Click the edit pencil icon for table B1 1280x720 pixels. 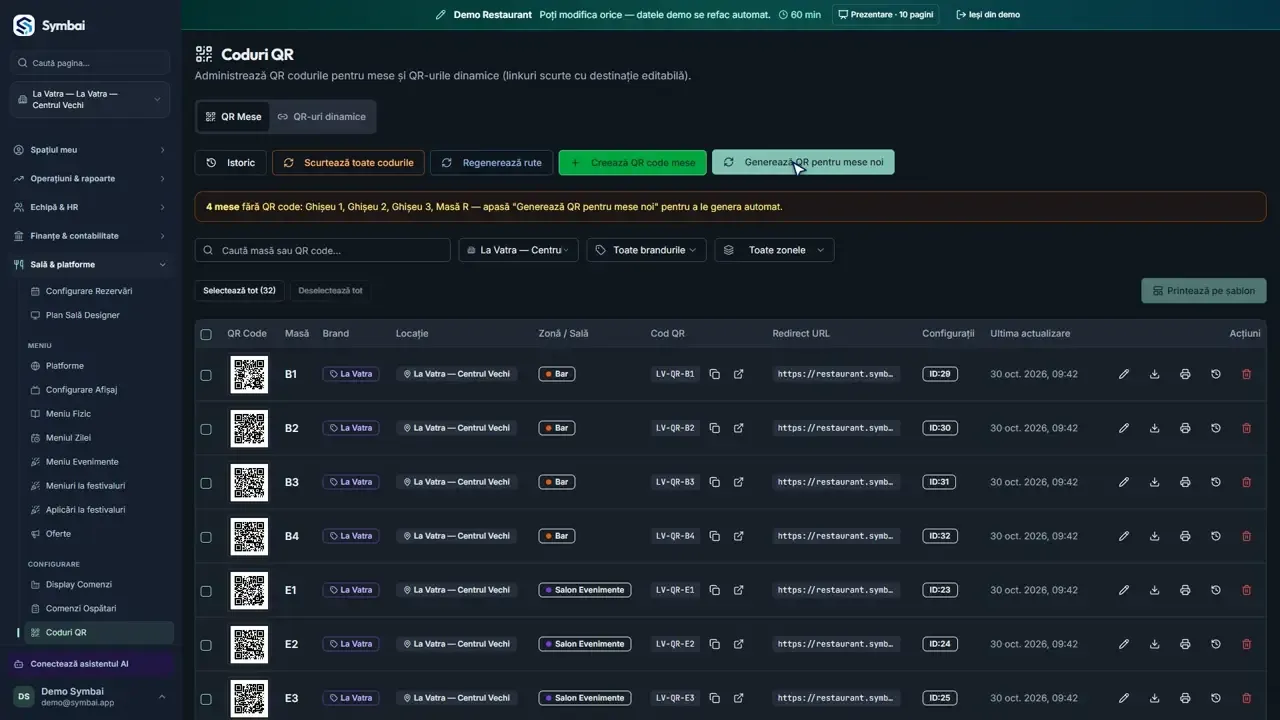(1124, 374)
